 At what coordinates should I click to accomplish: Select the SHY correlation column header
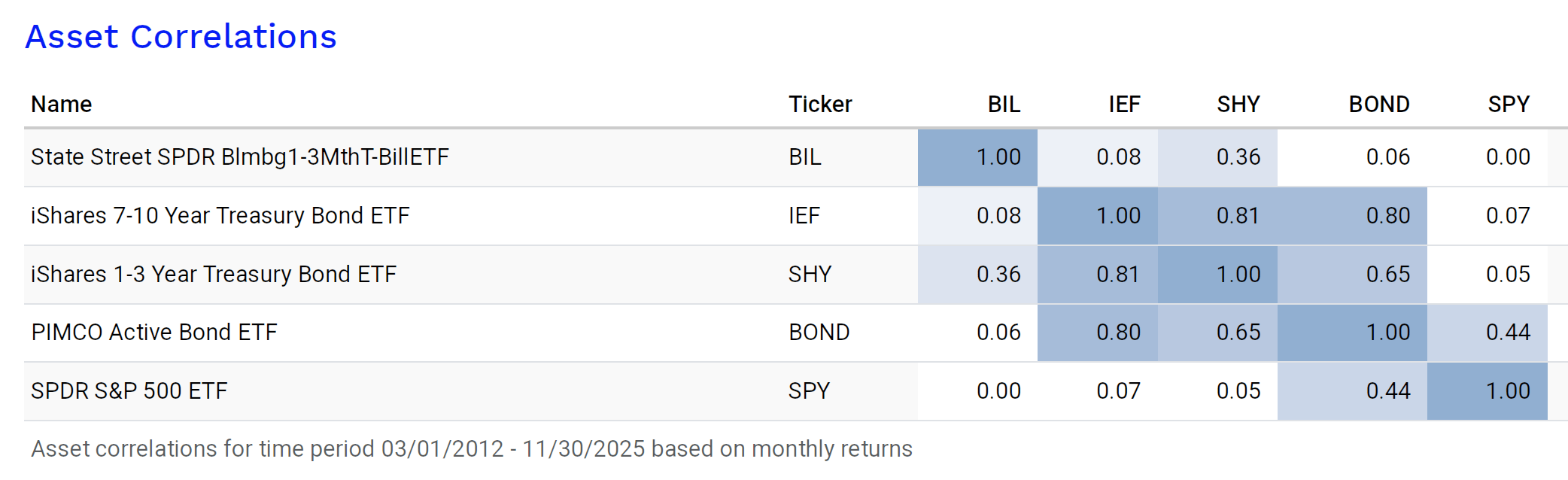(1238, 104)
